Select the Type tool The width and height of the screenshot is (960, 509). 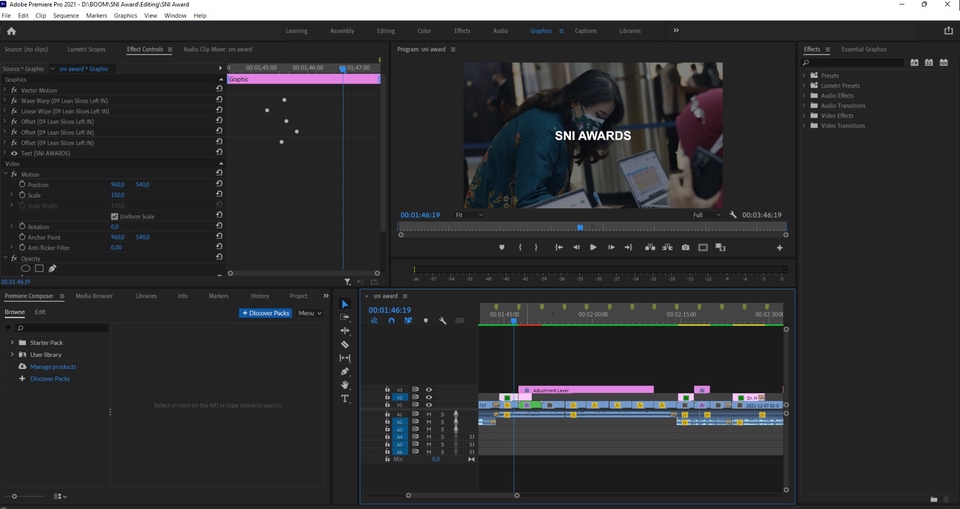coord(345,399)
